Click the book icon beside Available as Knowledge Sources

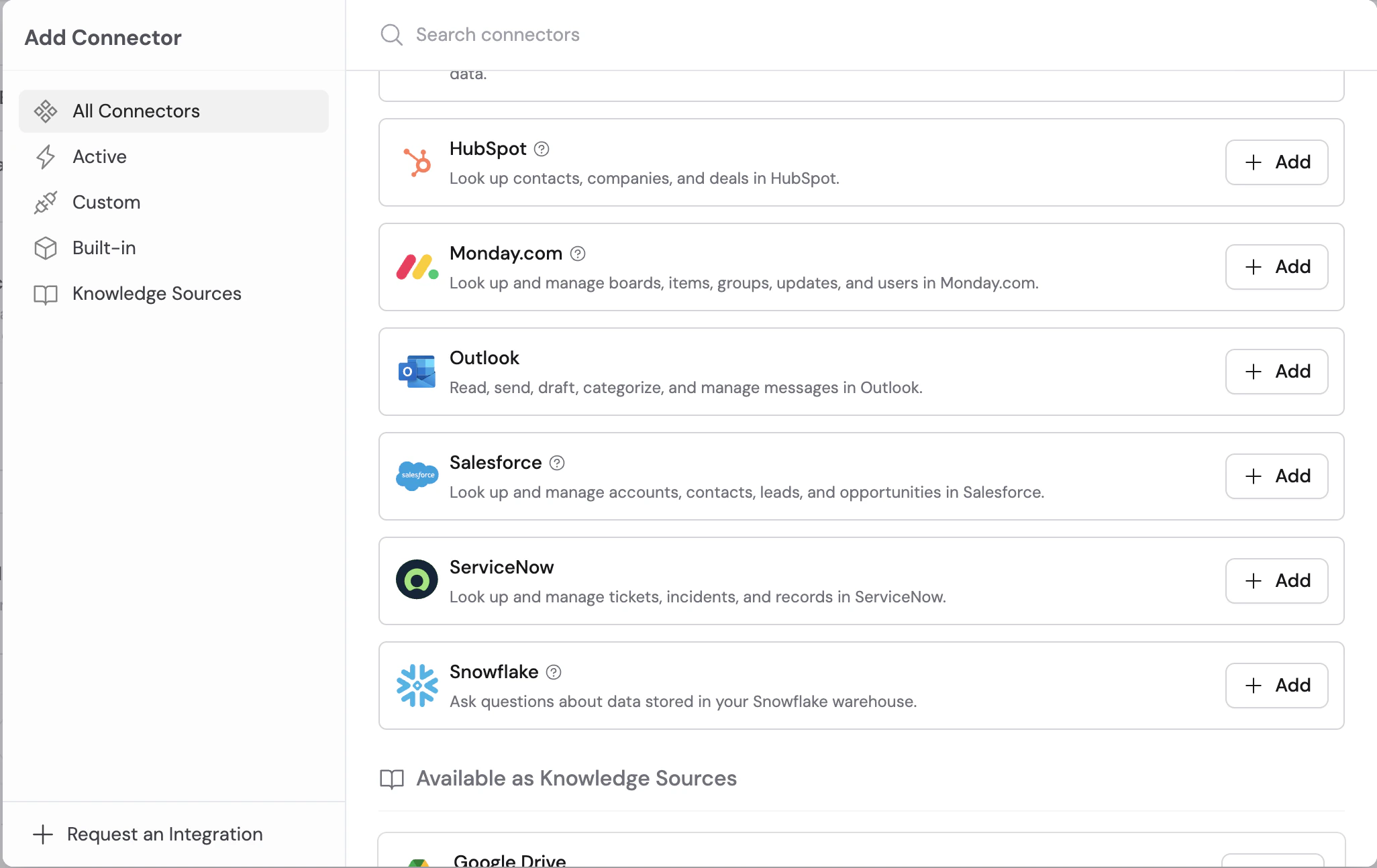[392, 779]
